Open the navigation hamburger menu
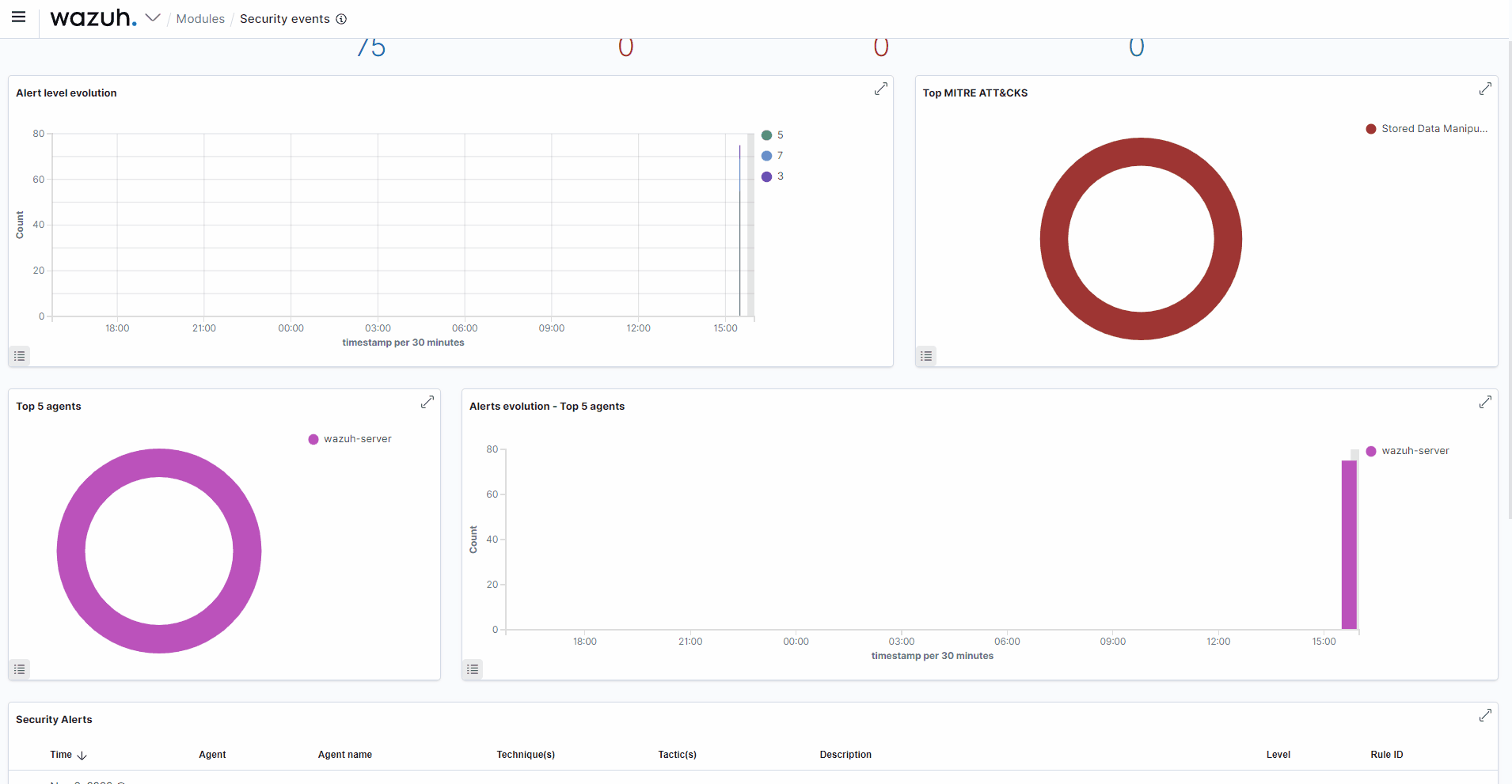The image size is (1512, 784). pyautogui.click(x=19, y=18)
